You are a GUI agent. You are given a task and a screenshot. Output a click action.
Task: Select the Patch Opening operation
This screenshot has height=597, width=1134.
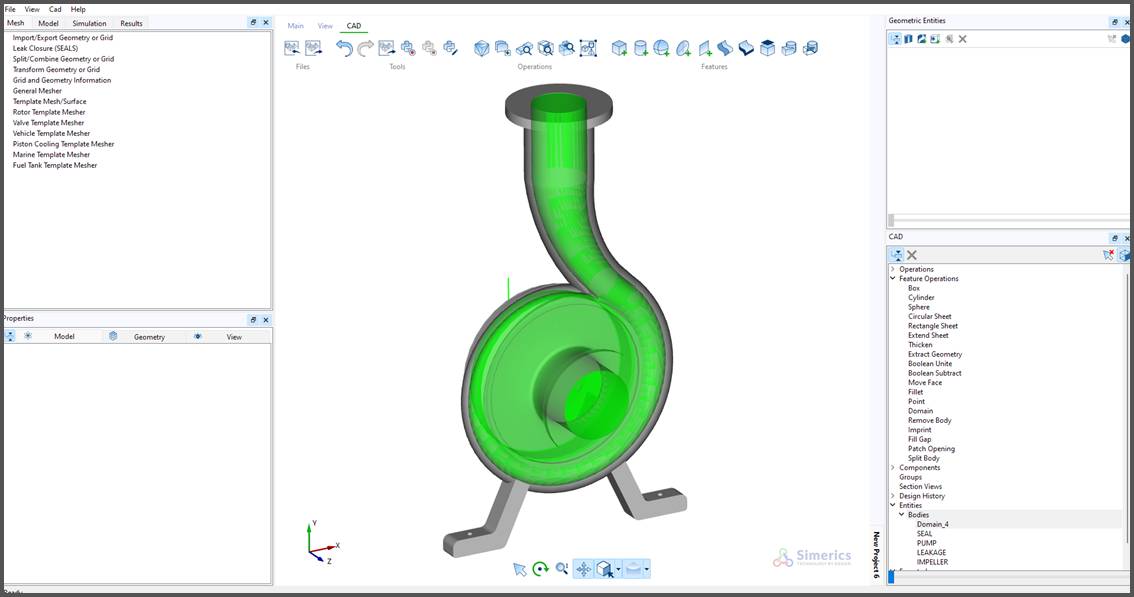[932, 449]
